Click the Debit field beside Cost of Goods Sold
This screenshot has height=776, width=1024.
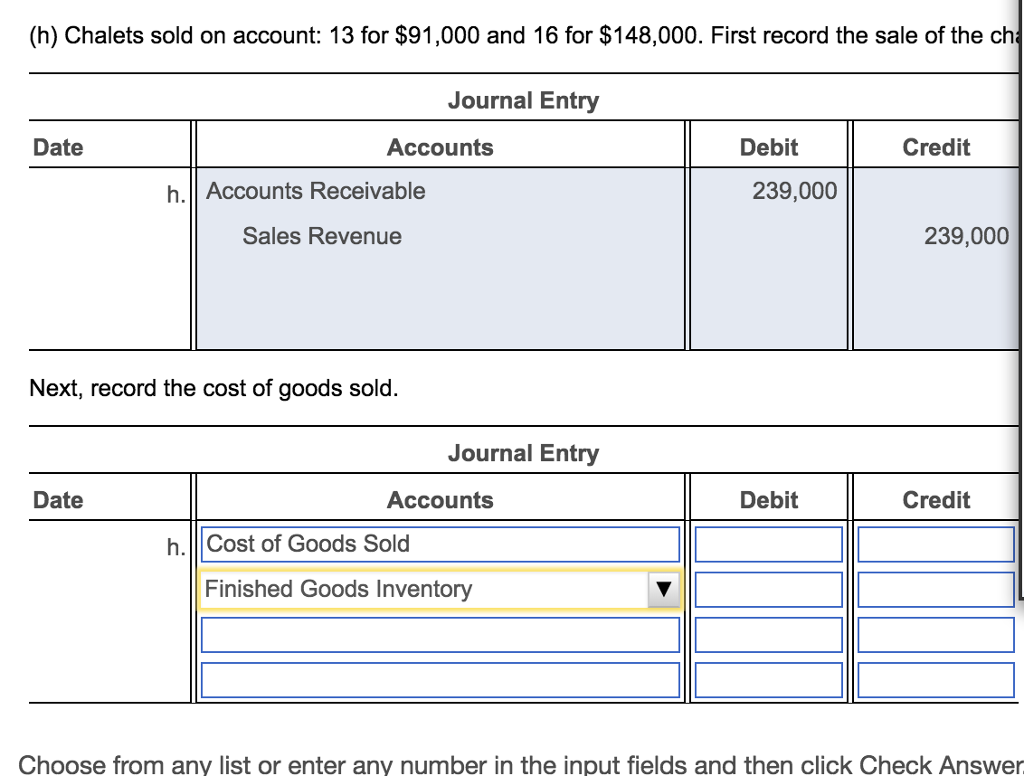[x=768, y=544]
